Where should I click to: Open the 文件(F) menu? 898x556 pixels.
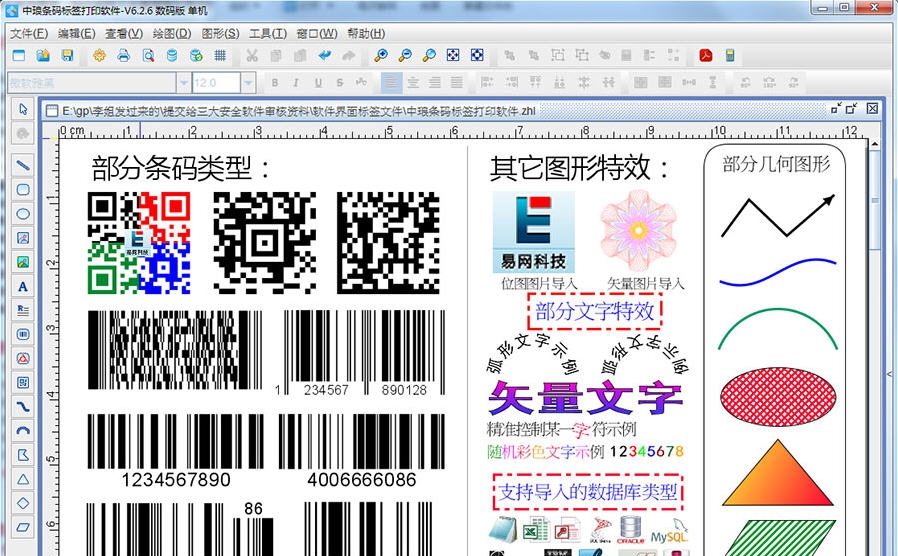(x=29, y=33)
